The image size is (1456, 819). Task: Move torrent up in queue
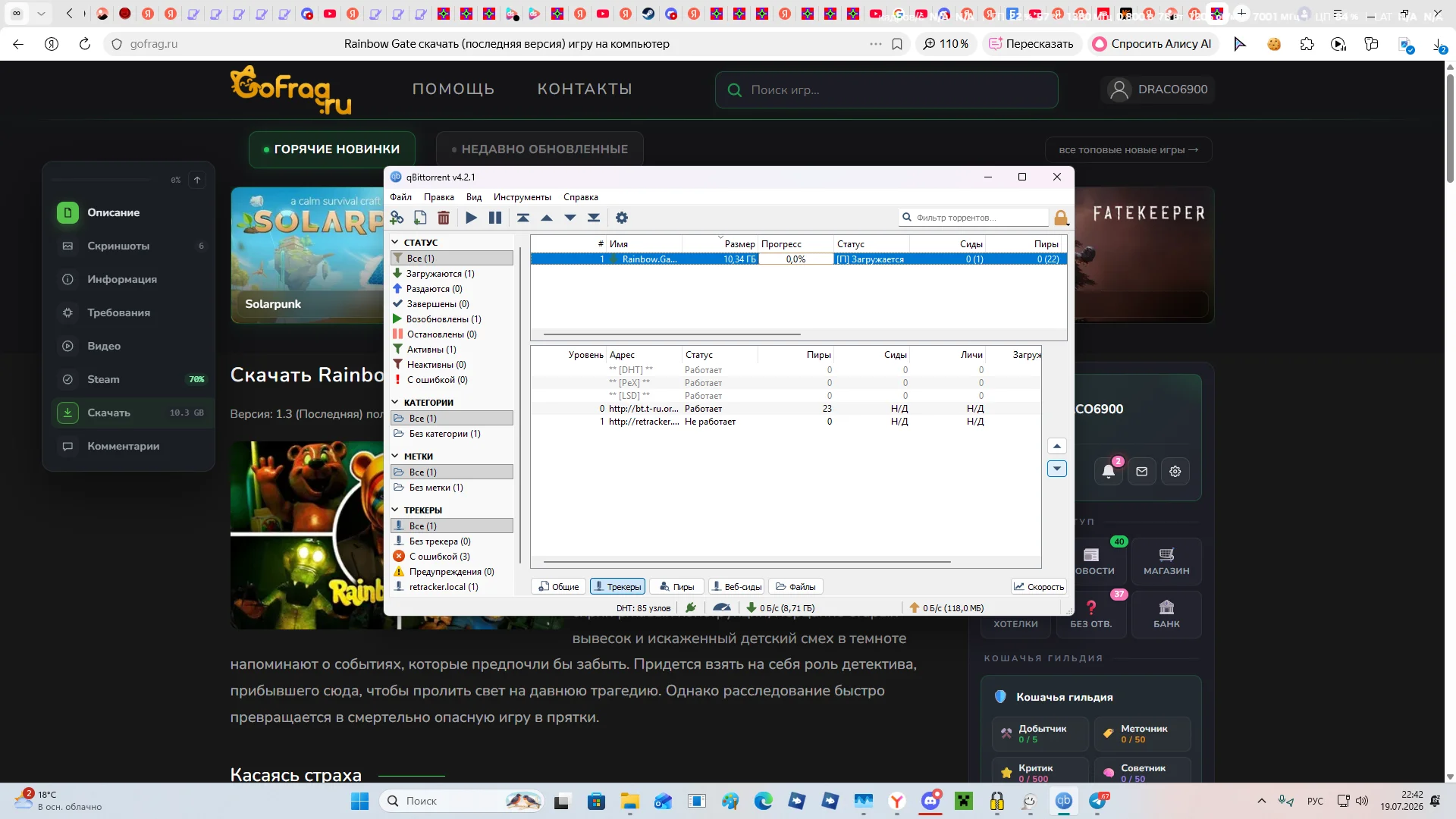pyautogui.click(x=547, y=218)
